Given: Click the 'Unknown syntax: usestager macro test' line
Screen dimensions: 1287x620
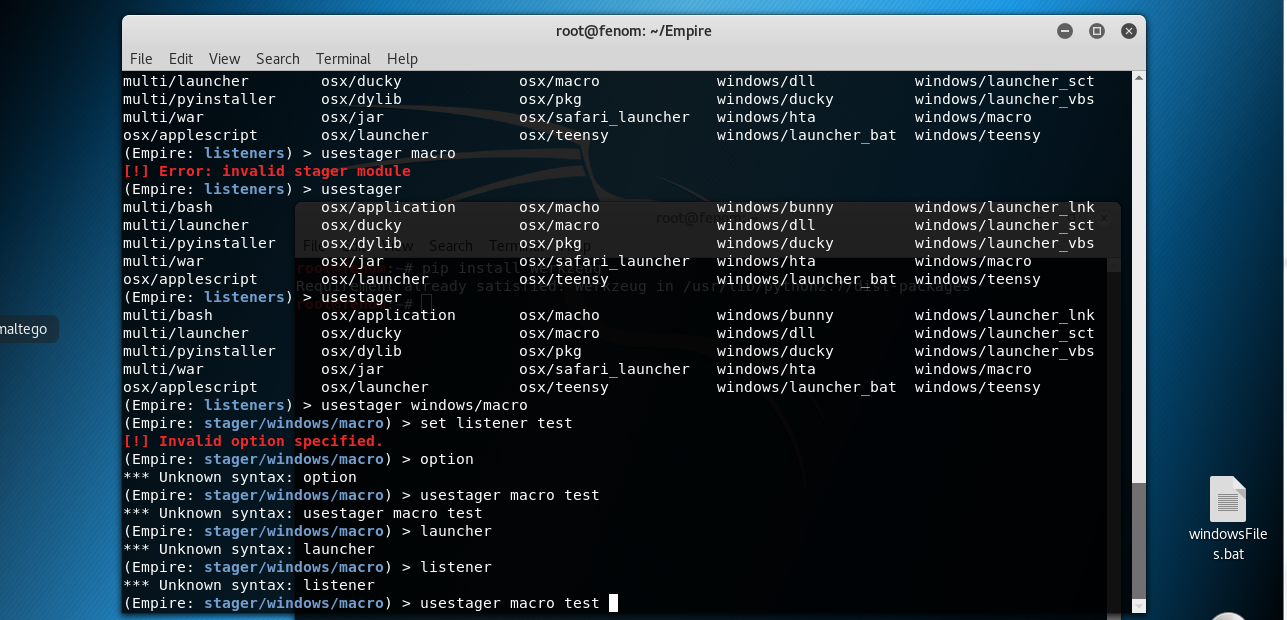Looking at the screenshot, I should pos(303,513).
